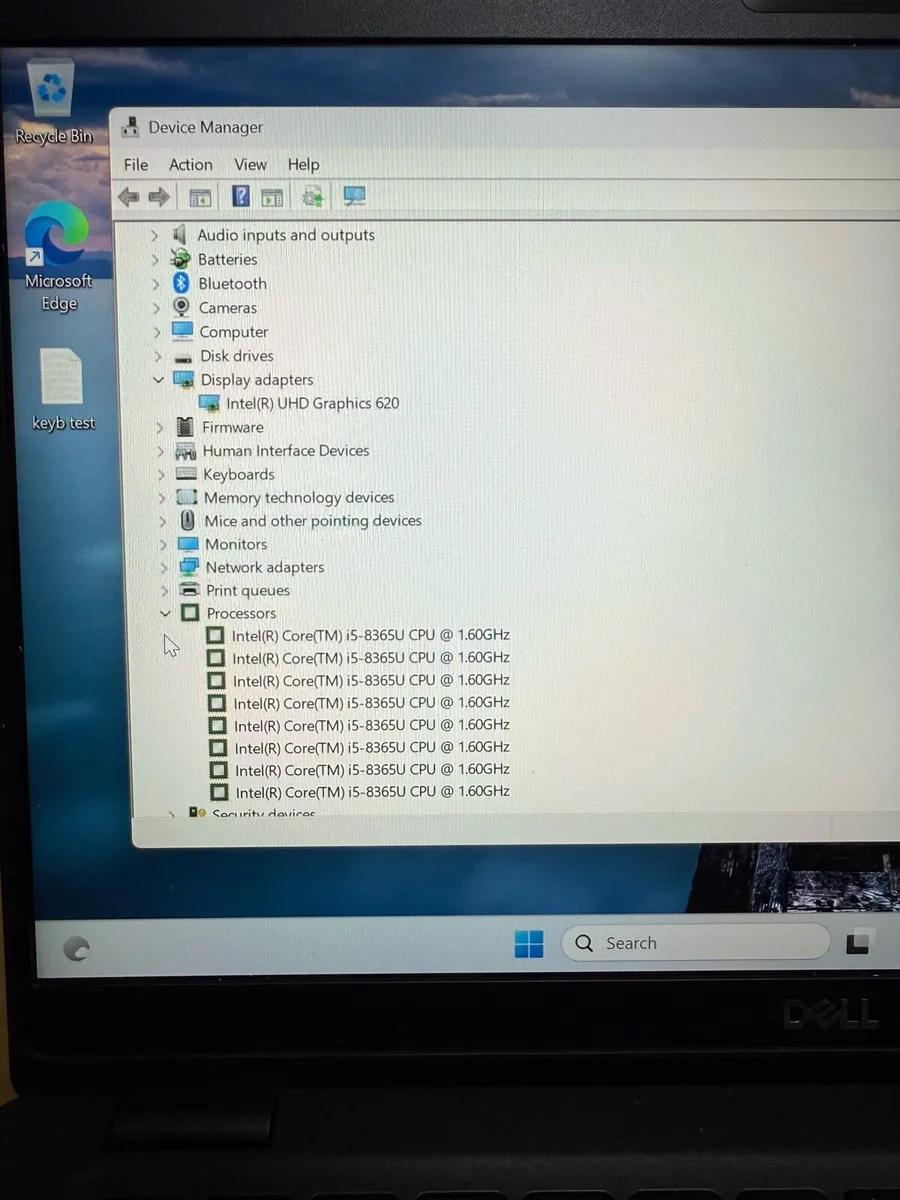
Task: Expand the Network adapters node arrow
Action: click(x=163, y=567)
